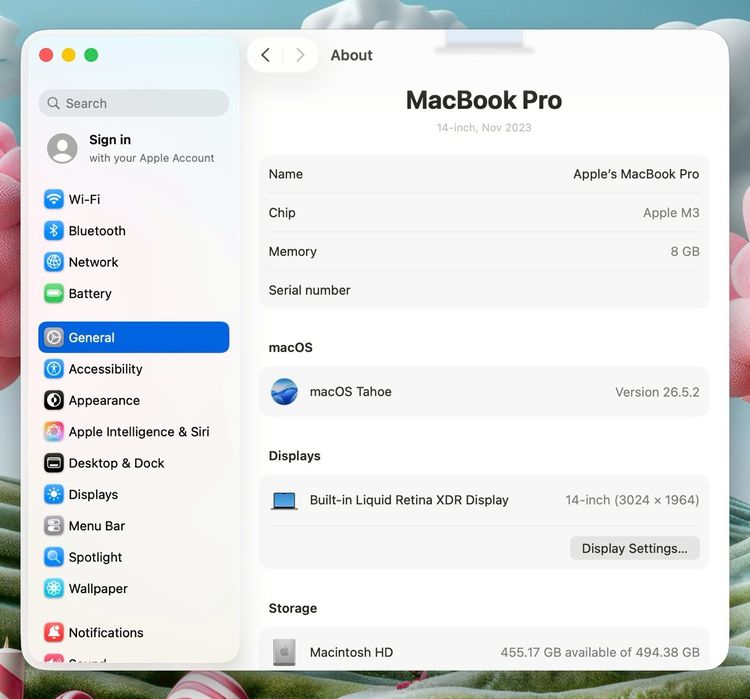This screenshot has width=750, height=699.
Task: Click the Spotlight magnifier icon
Action: click(54, 557)
